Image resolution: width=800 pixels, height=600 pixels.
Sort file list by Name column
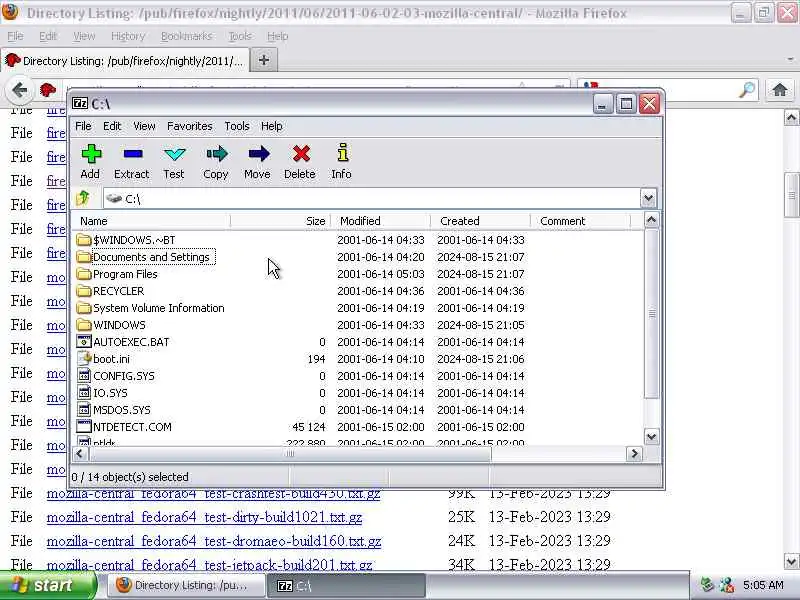pyautogui.click(x=153, y=221)
